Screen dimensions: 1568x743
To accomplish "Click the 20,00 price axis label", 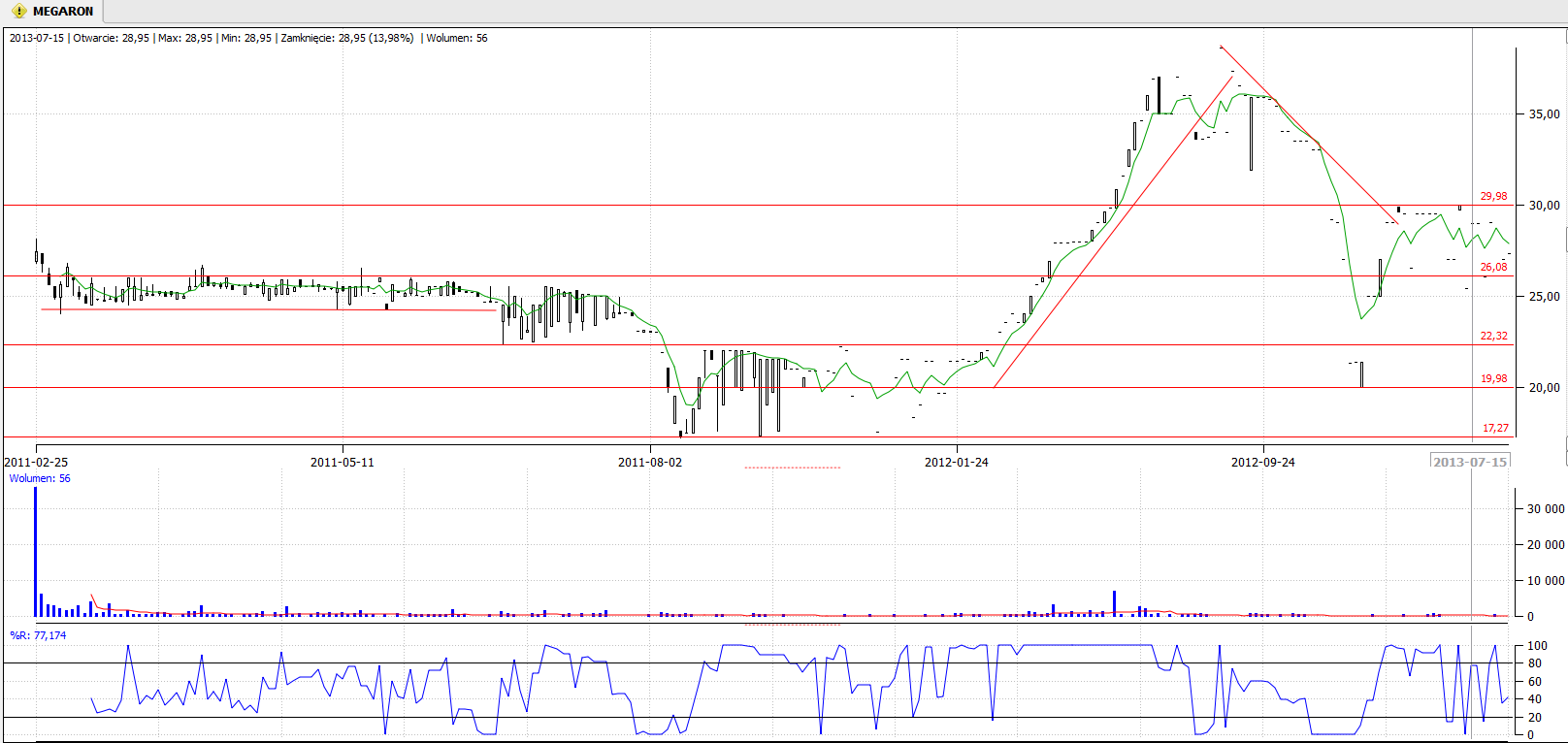I will coord(1545,388).
